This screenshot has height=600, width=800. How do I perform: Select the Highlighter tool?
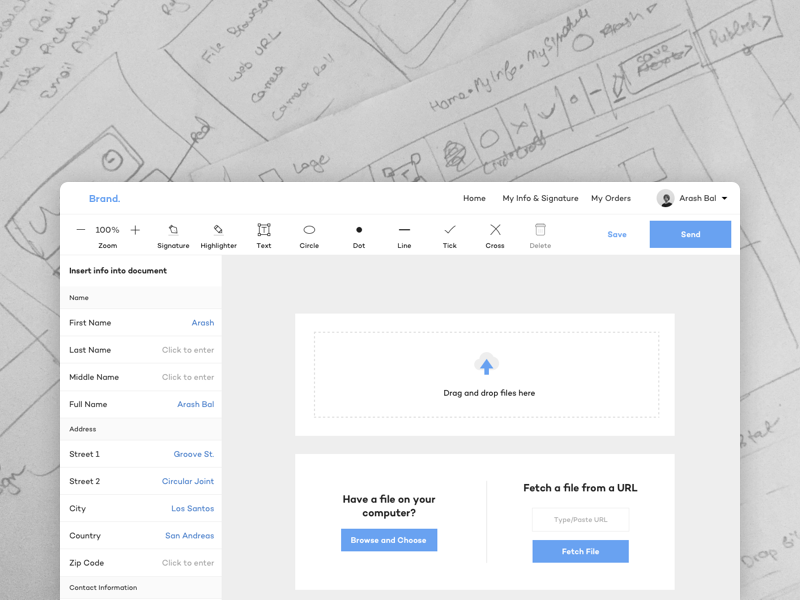(x=218, y=236)
